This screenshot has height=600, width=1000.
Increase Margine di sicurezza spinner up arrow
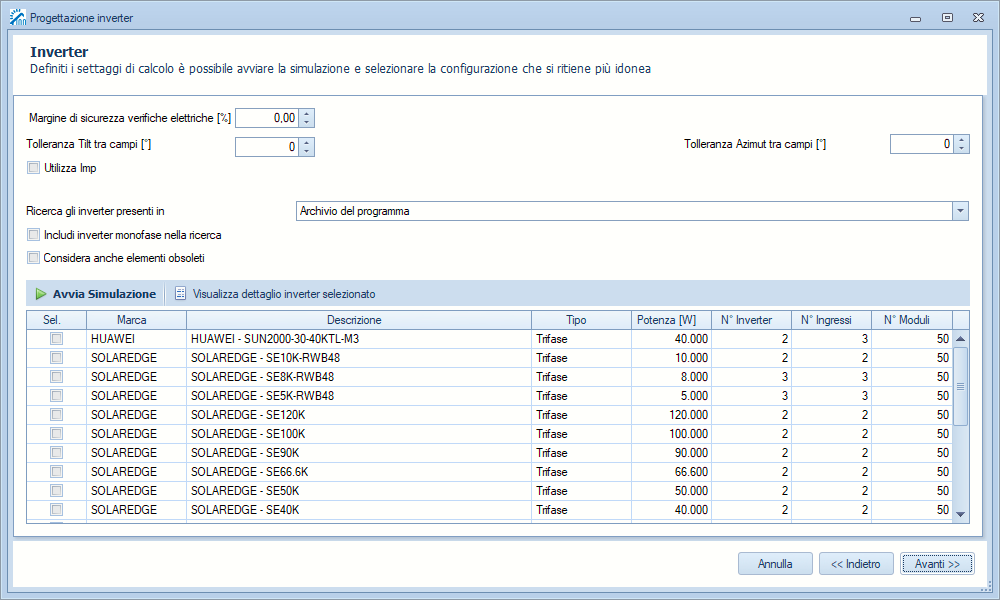[x=307, y=113]
